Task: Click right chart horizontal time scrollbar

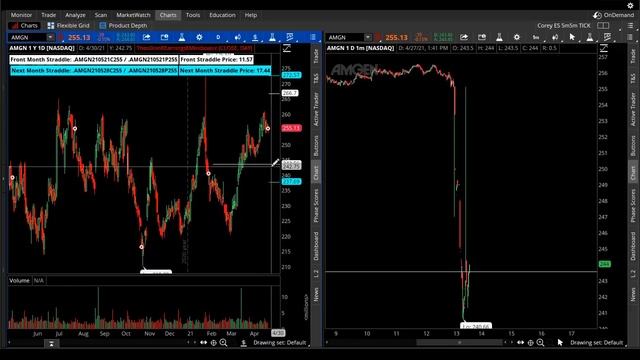Action: (459, 343)
